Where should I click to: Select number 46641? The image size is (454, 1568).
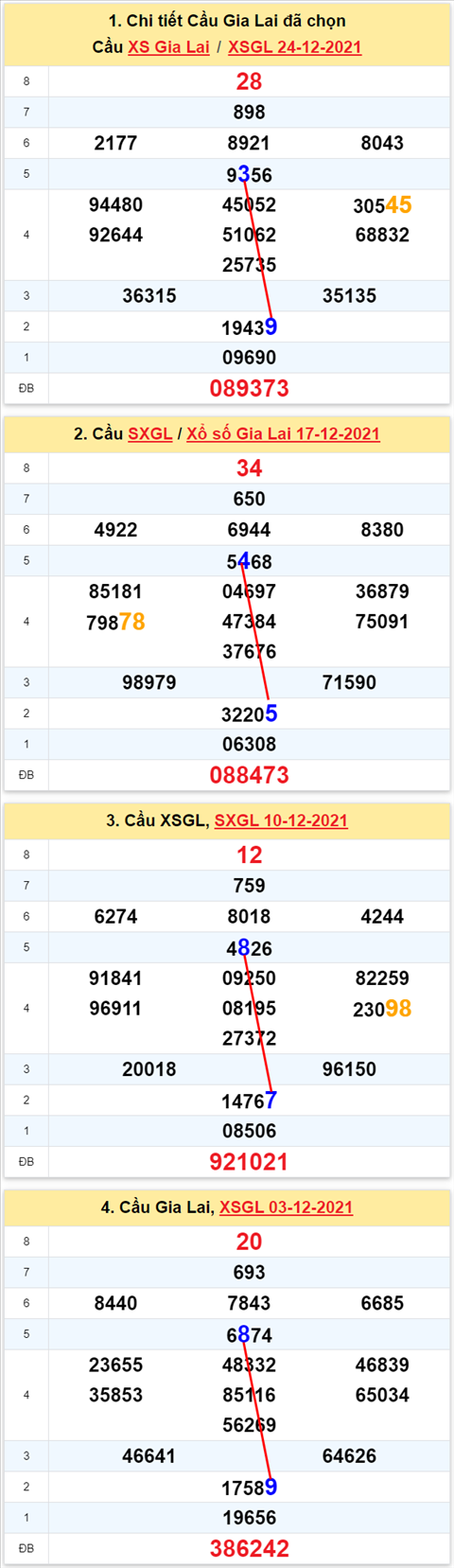point(149,1456)
